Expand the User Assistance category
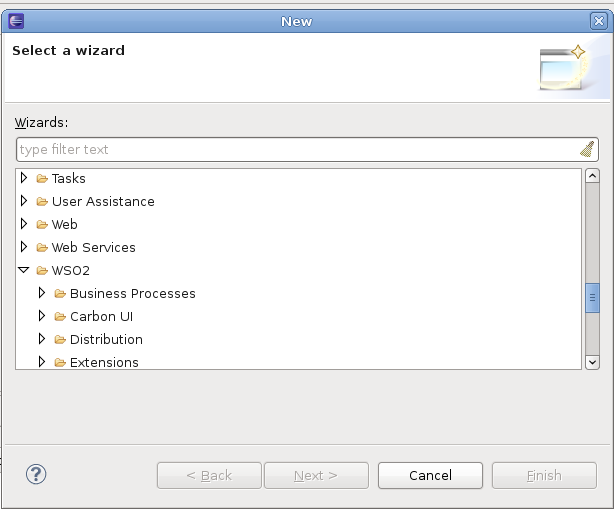This screenshot has height=510, width=614. pos(24,201)
